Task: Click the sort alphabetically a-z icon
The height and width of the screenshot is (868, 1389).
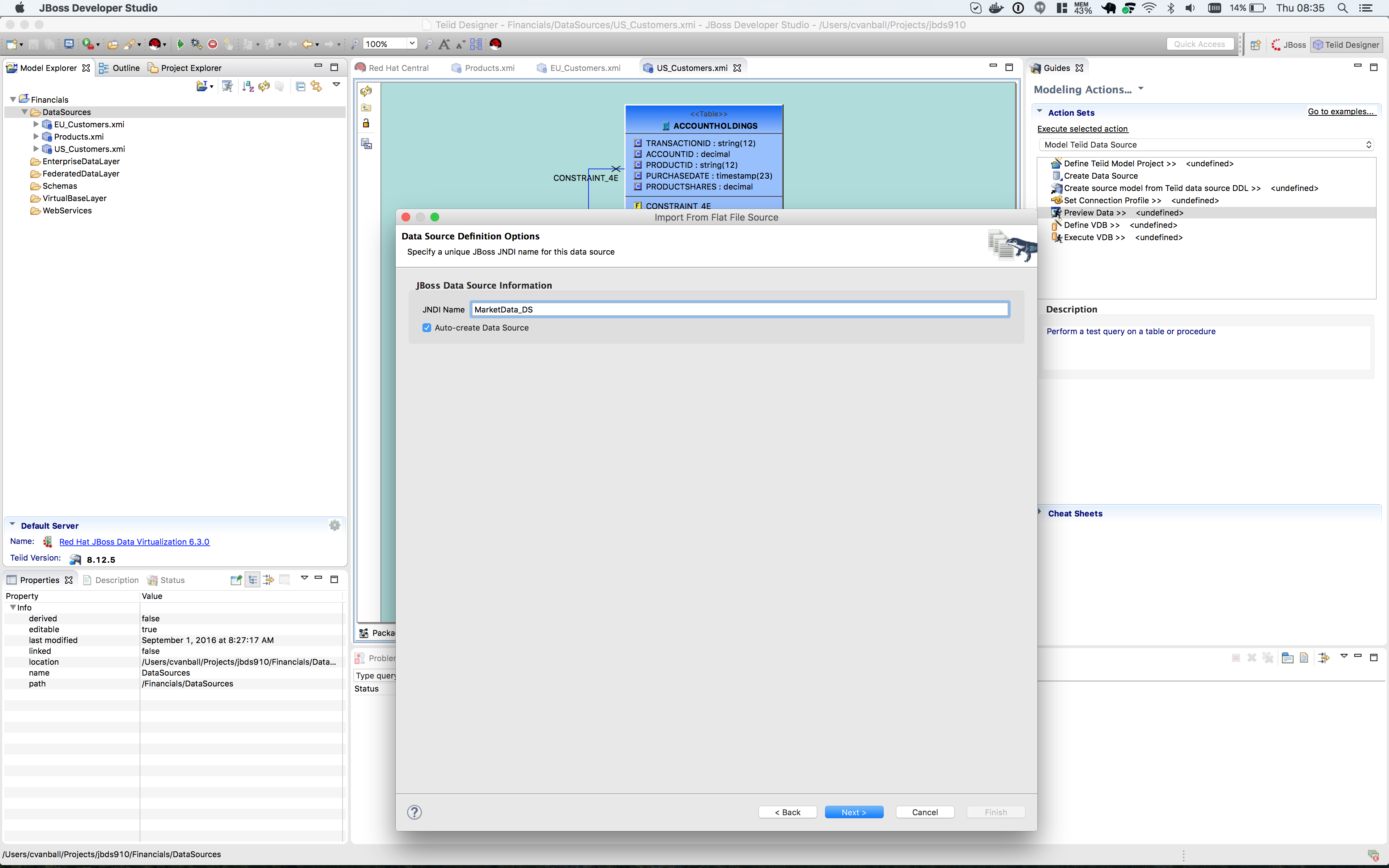Action: coord(248,87)
